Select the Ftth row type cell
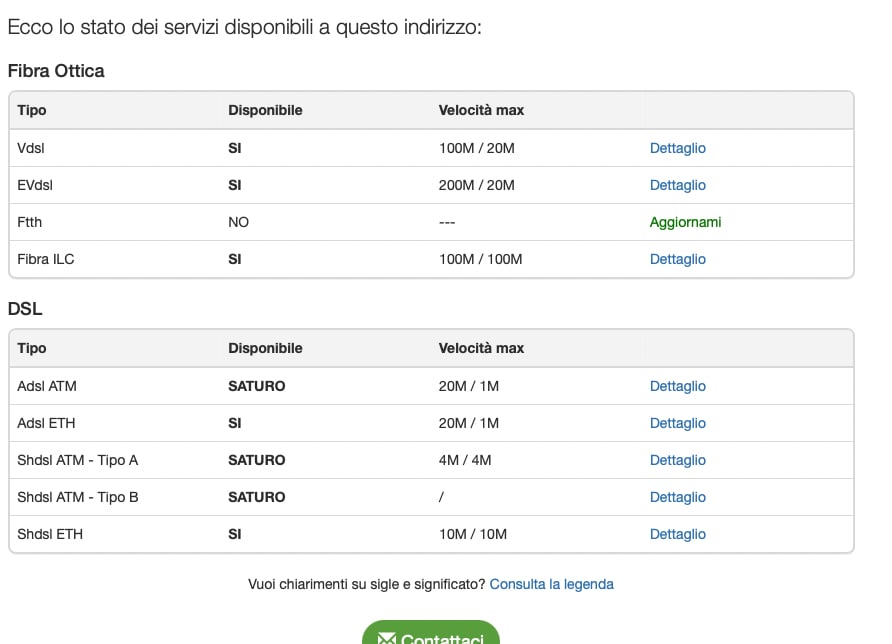 [30, 222]
